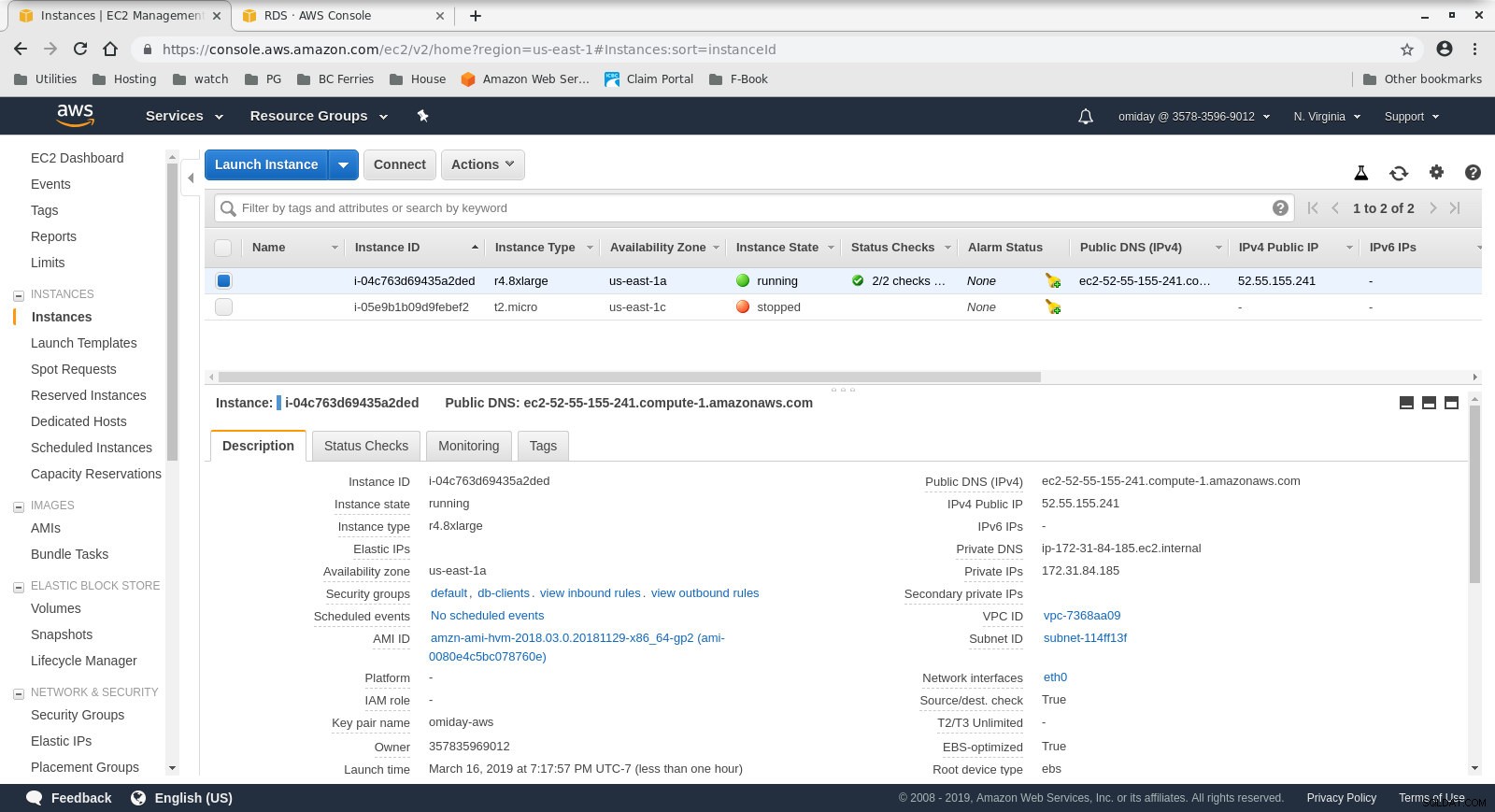Collapse the IMAGES sidebar section
Screen dimensions: 1495x812
[x=18, y=506]
